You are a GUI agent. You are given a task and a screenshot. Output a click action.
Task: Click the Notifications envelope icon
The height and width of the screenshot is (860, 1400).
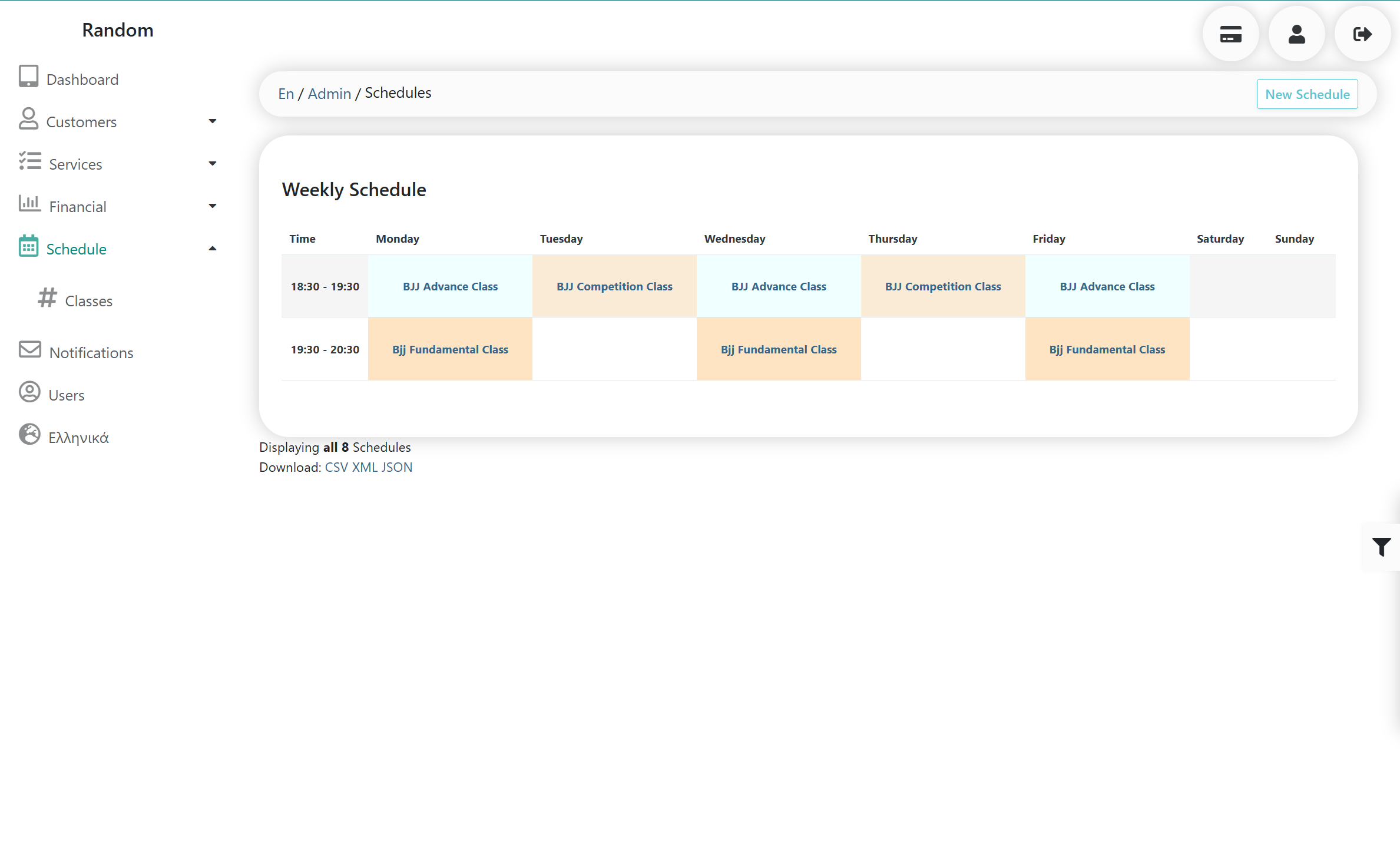pyautogui.click(x=29, y=349)
